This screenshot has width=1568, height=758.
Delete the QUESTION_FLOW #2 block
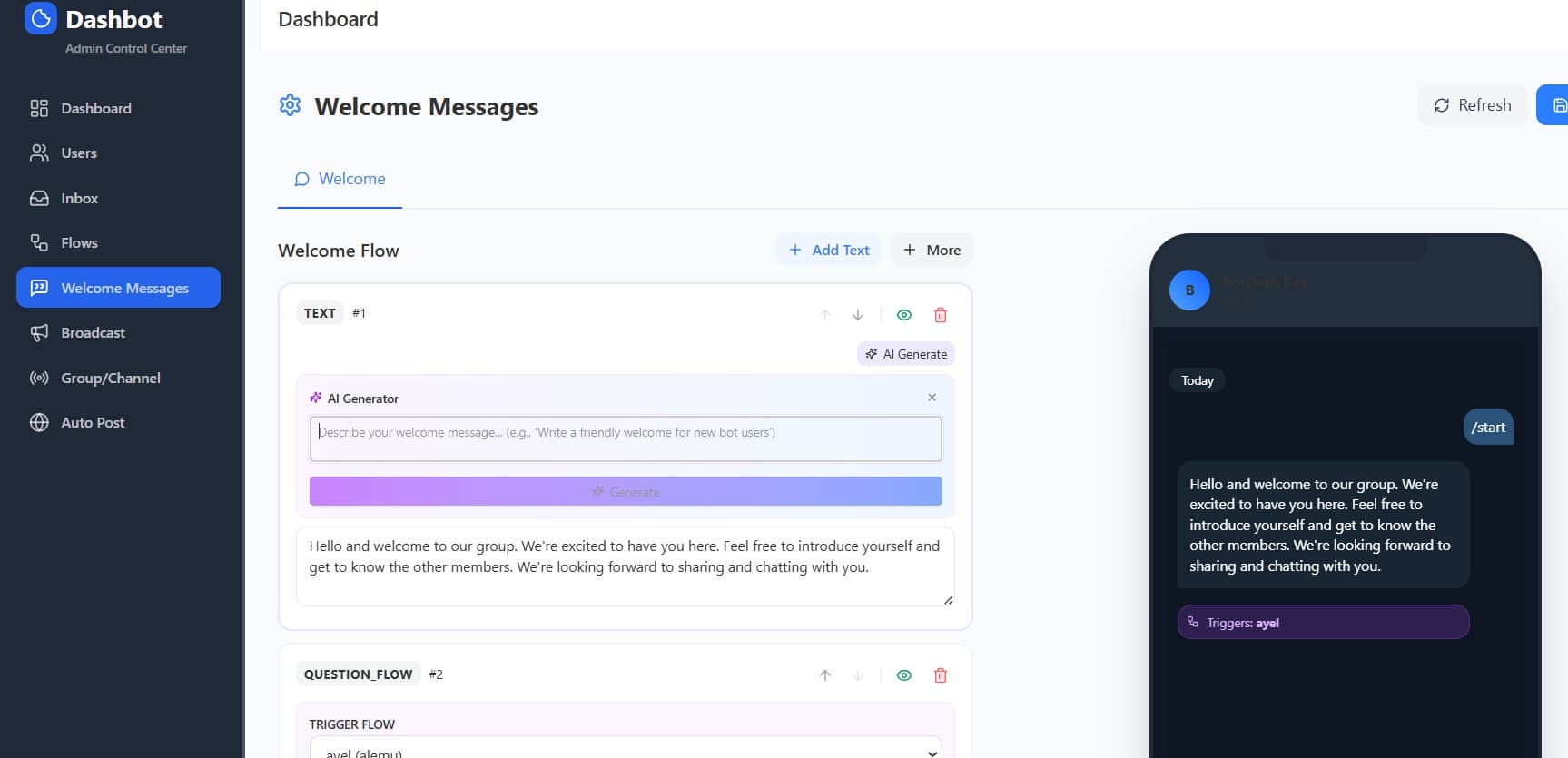[941, 675]
